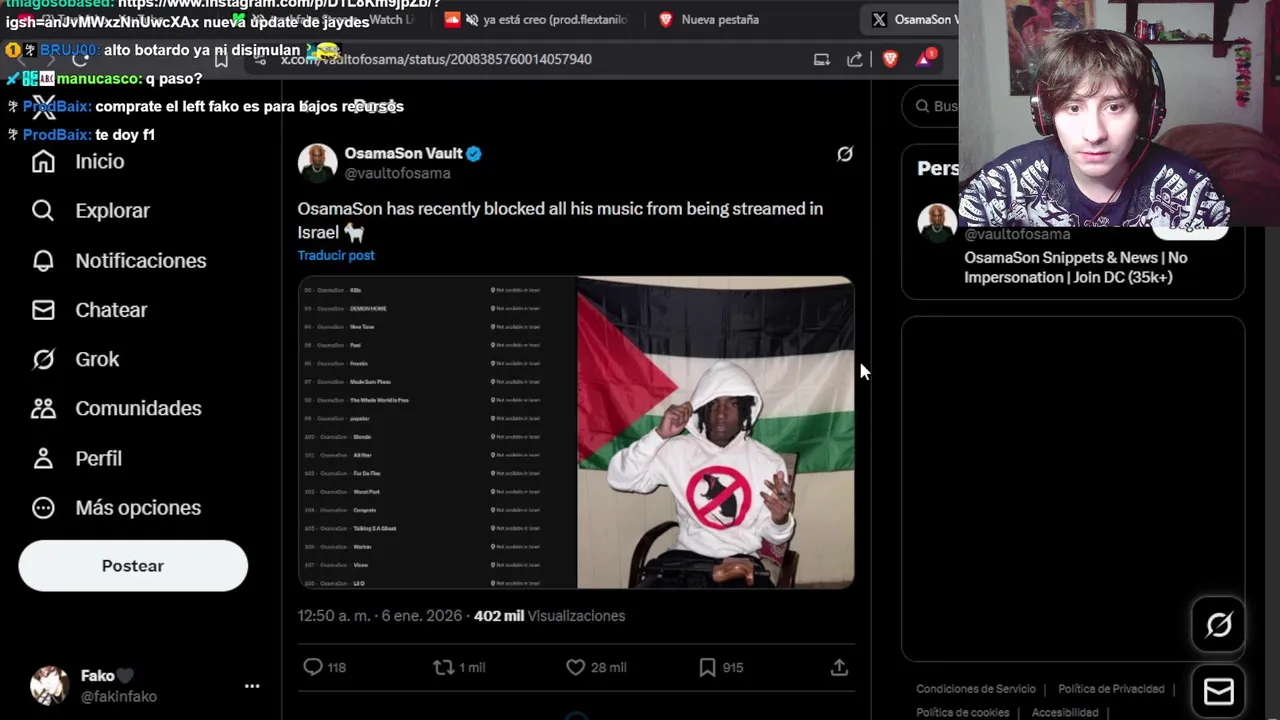Open Grok from the left sidebar
The image size is (1280, 720).
pyautogui.click(x=75, y=359)
